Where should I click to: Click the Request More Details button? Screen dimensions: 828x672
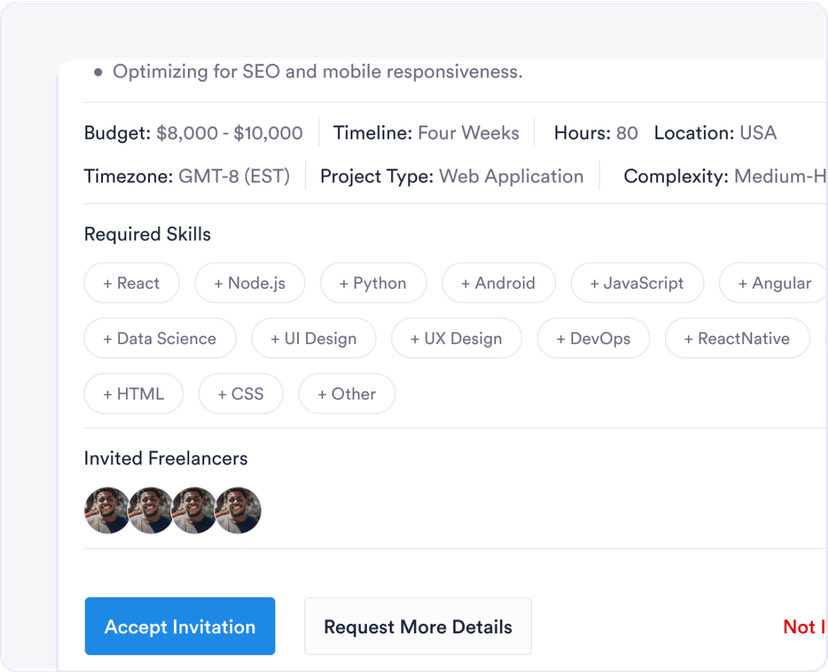point(417,627)
